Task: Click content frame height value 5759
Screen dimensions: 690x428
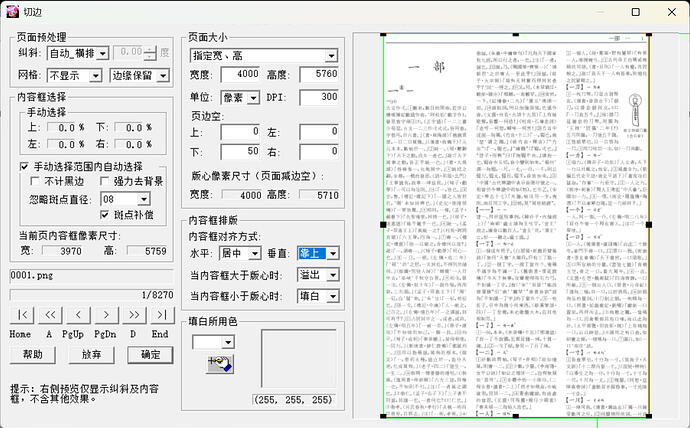Action: 147,251
